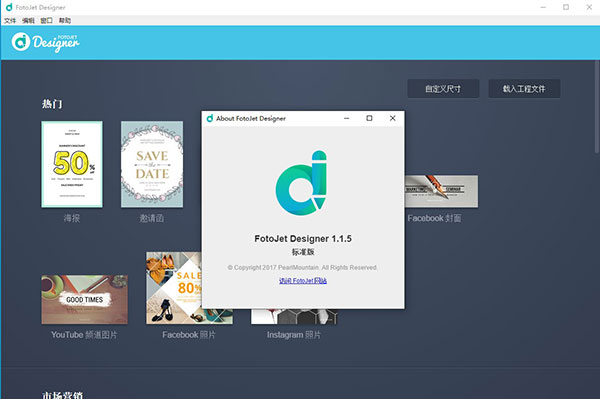Click the 自定义尺寸 button
The height and width of the screenshot is (399, 600).
point(443,89)
